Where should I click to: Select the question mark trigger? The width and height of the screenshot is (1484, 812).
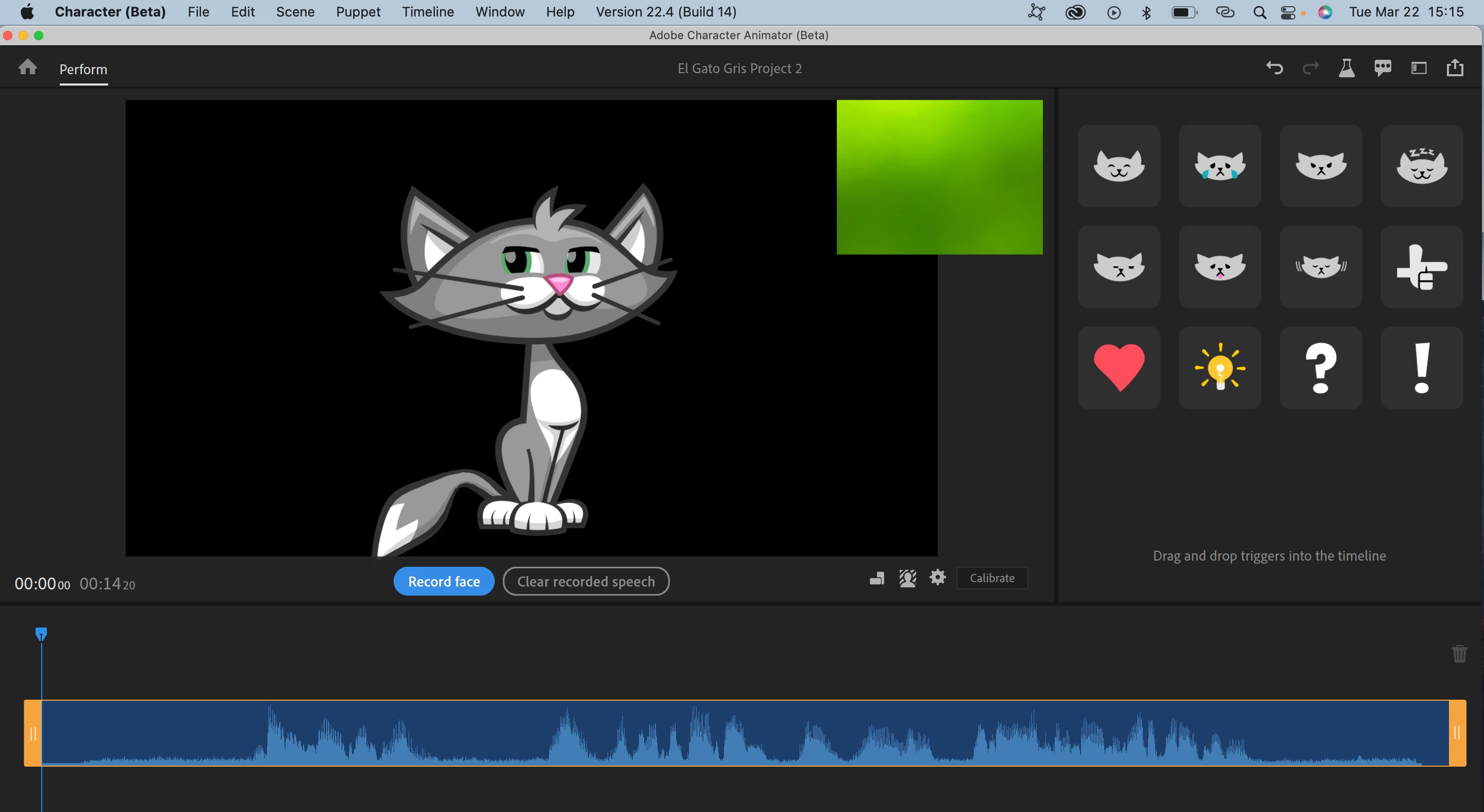pyautogui.click(x=1320, y=368)
